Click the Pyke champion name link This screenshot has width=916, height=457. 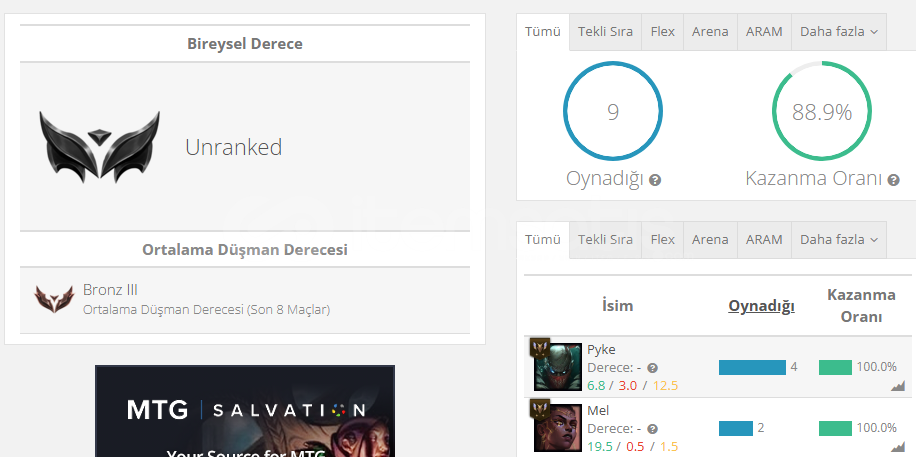601,349
